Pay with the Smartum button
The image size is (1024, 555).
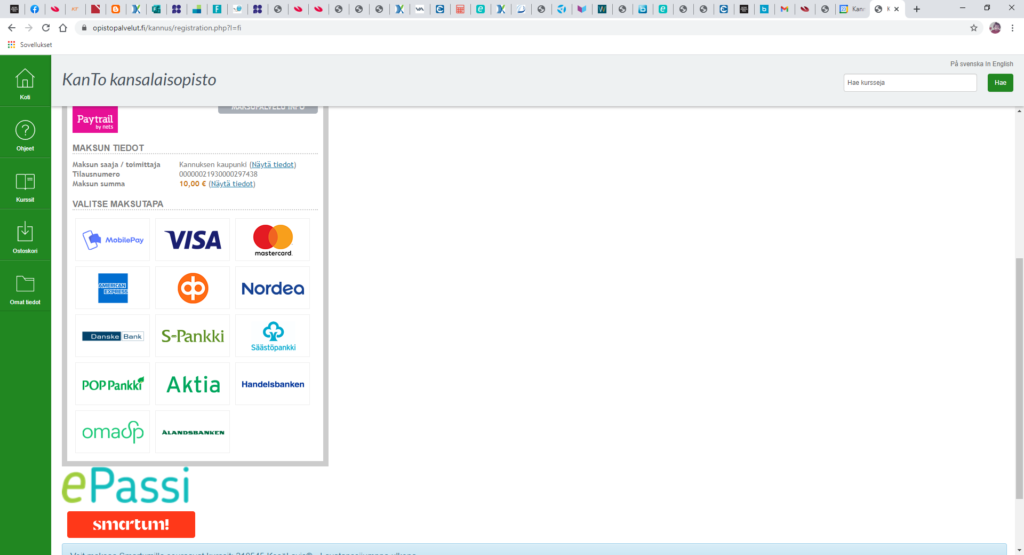[x=131, y=524]
